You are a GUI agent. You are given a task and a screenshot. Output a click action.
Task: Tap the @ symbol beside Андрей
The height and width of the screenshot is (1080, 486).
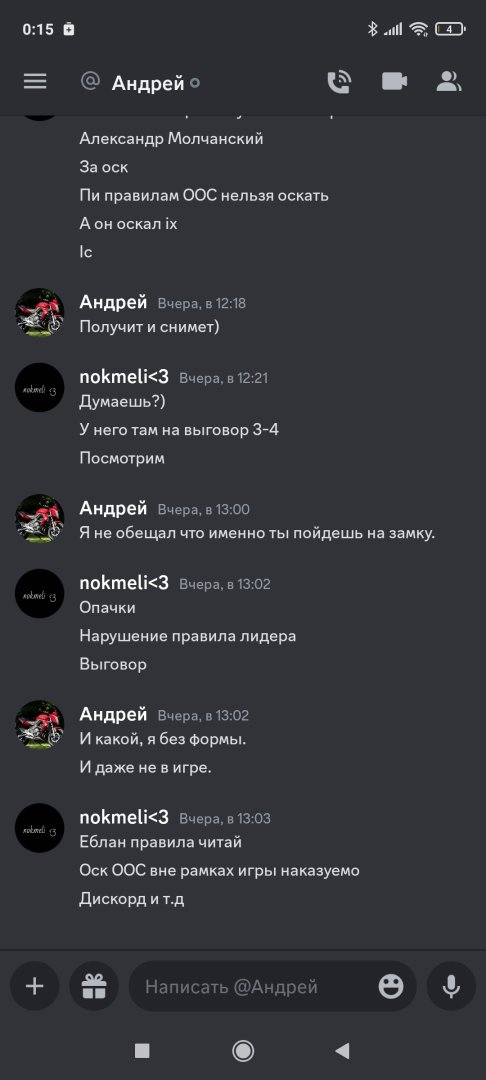tap(90, 81)
